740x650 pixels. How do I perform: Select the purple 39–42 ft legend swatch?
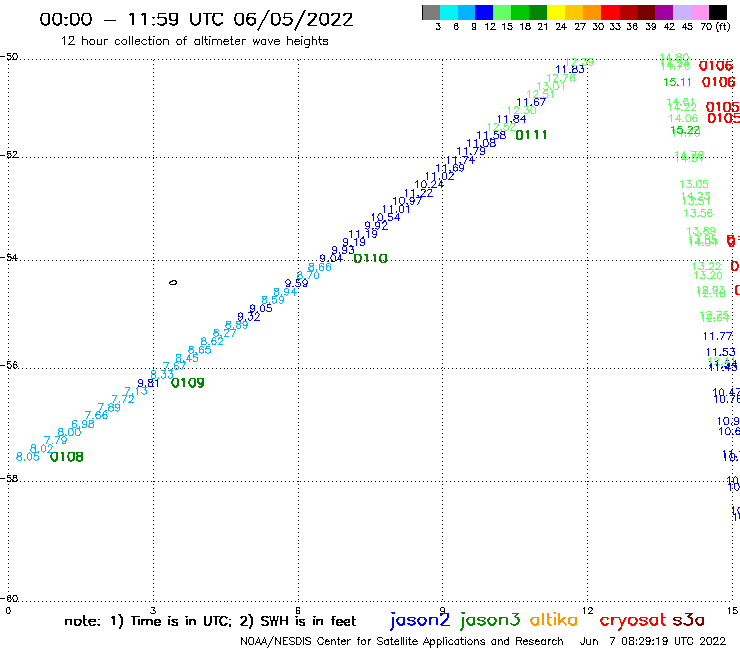tap(664, 12)
